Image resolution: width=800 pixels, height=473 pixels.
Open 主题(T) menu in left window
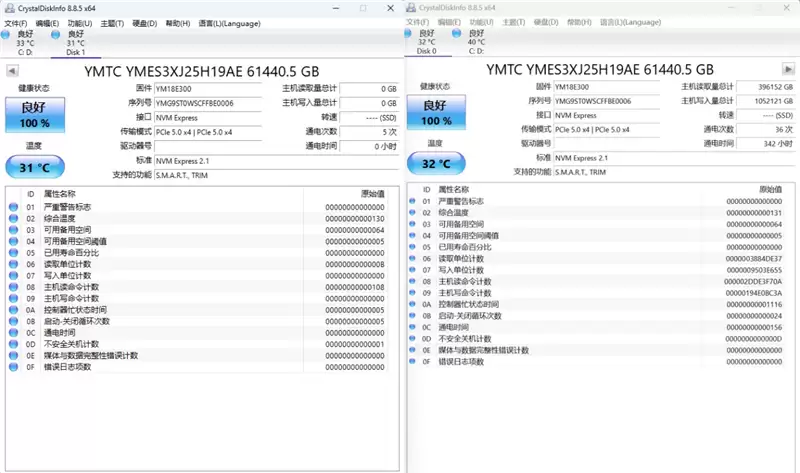click(x=112, y=23)
